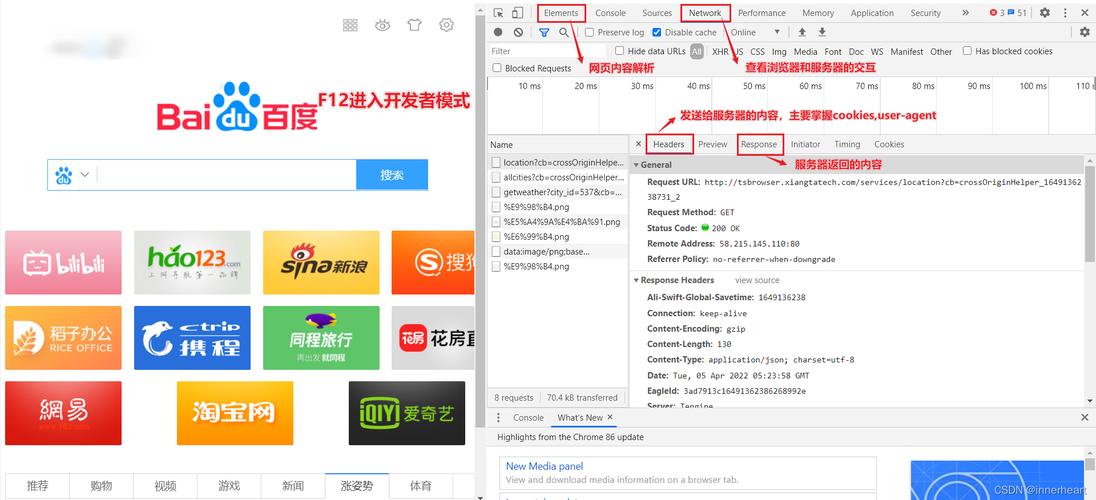Screen dimensions: 1096x500
Task: Open the Sources tab
Action: 657,13
